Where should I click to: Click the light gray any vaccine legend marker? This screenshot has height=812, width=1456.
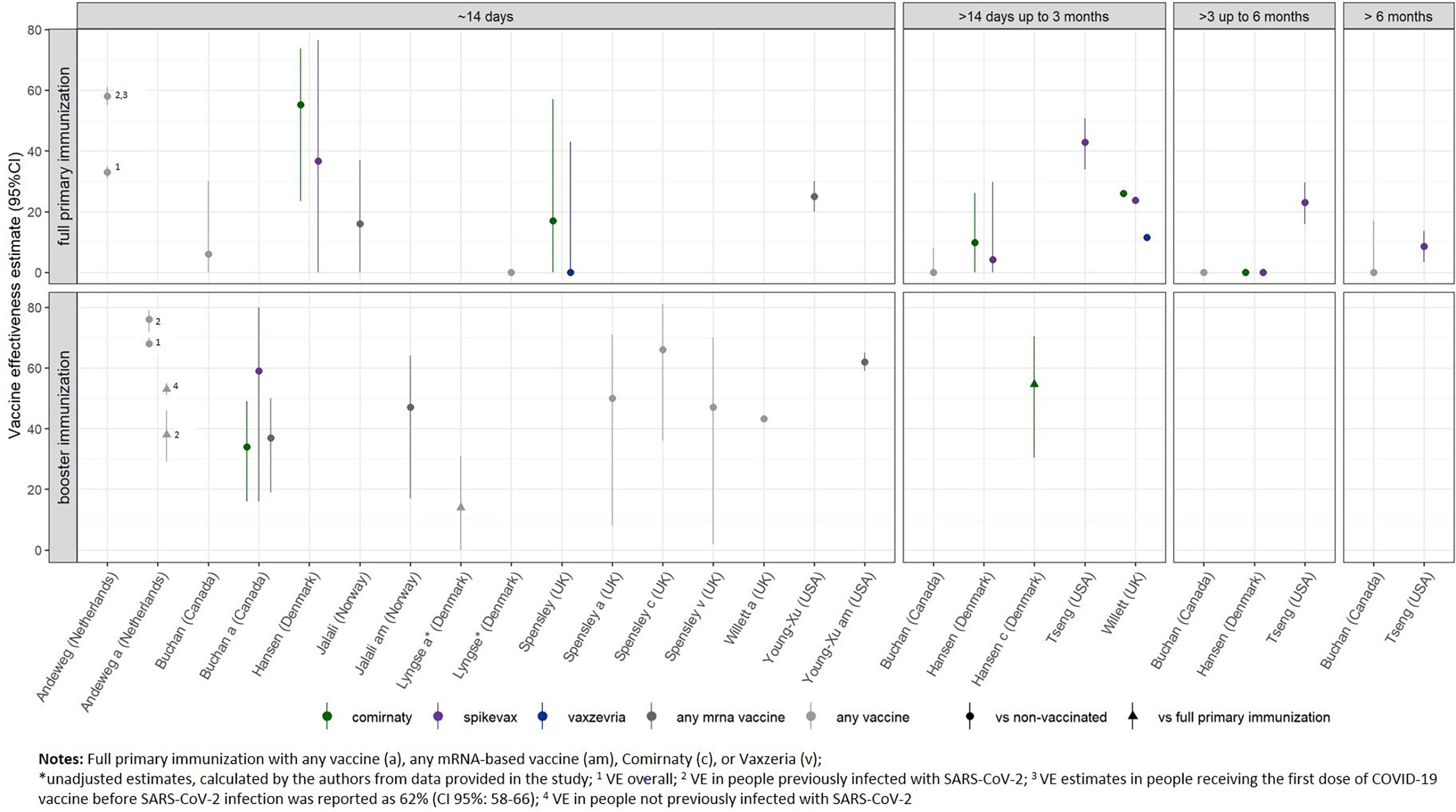(x=811, y=716)
